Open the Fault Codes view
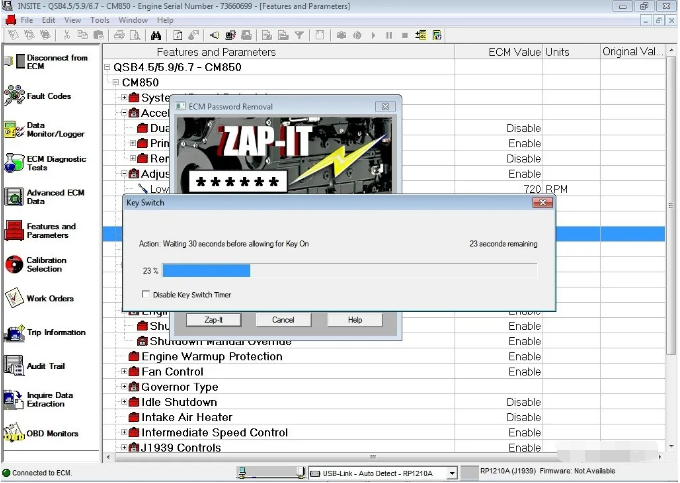This screenshot has width=680, height=483. click(x=38, y=96)
